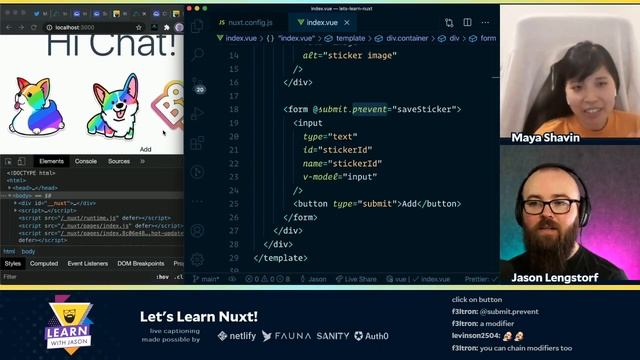Open the Event Listeners pane tab
Viewport: 640px width, 360px height.
pyautogui.click(x=87, y=264)
